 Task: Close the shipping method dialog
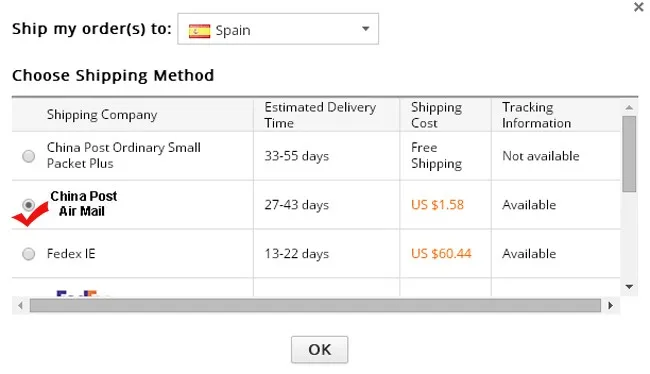click(x=638, y=7)
